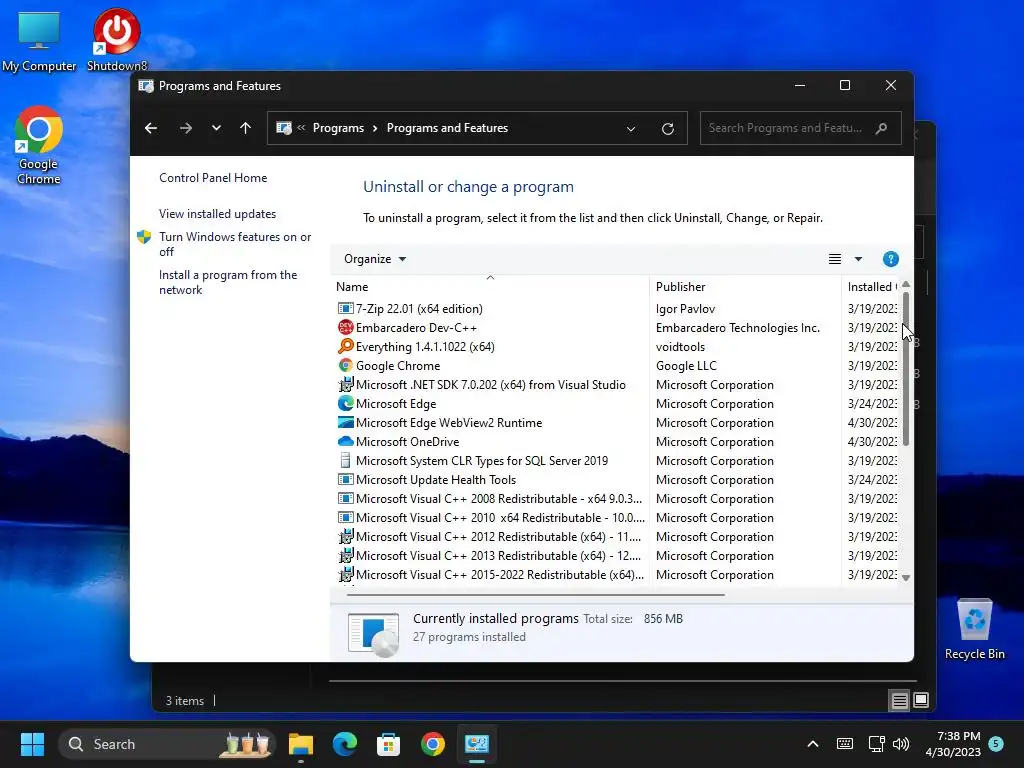Screen dimensions: 1024x768
Task: Select Programs and Features breadcrumb segment
Action: click(447, 128)
